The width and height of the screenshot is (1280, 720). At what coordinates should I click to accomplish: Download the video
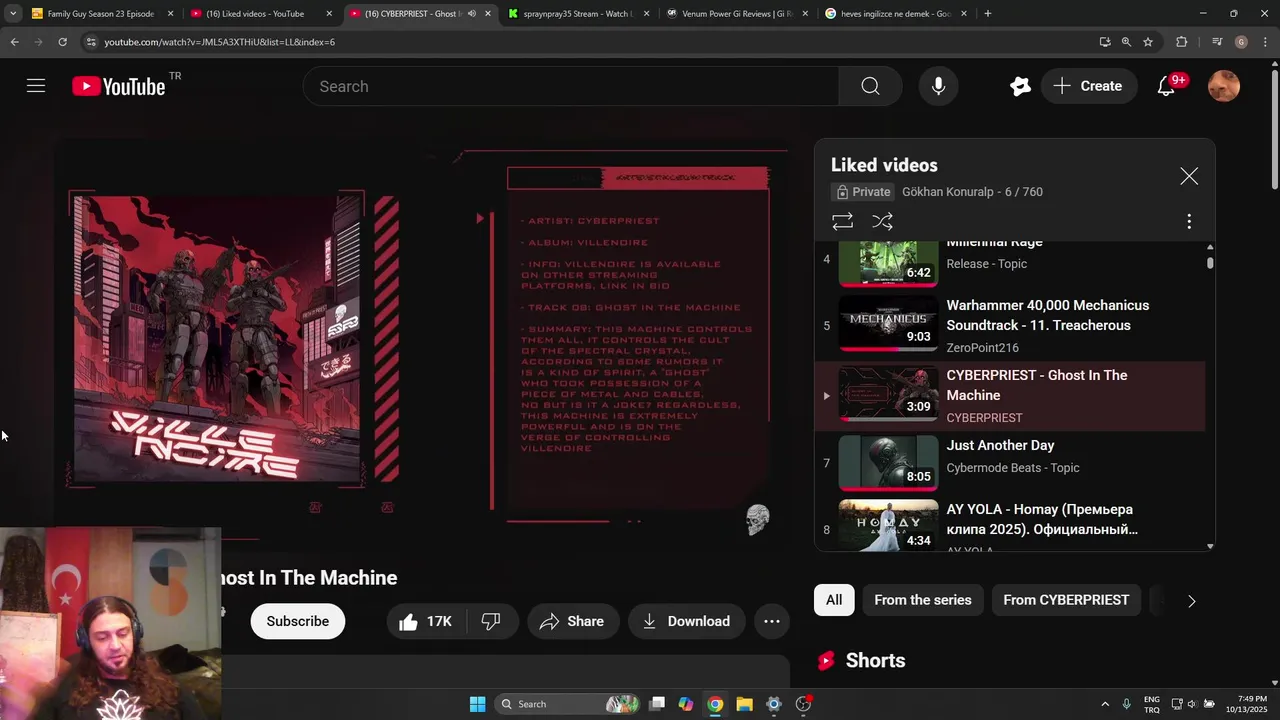point(686,621)
